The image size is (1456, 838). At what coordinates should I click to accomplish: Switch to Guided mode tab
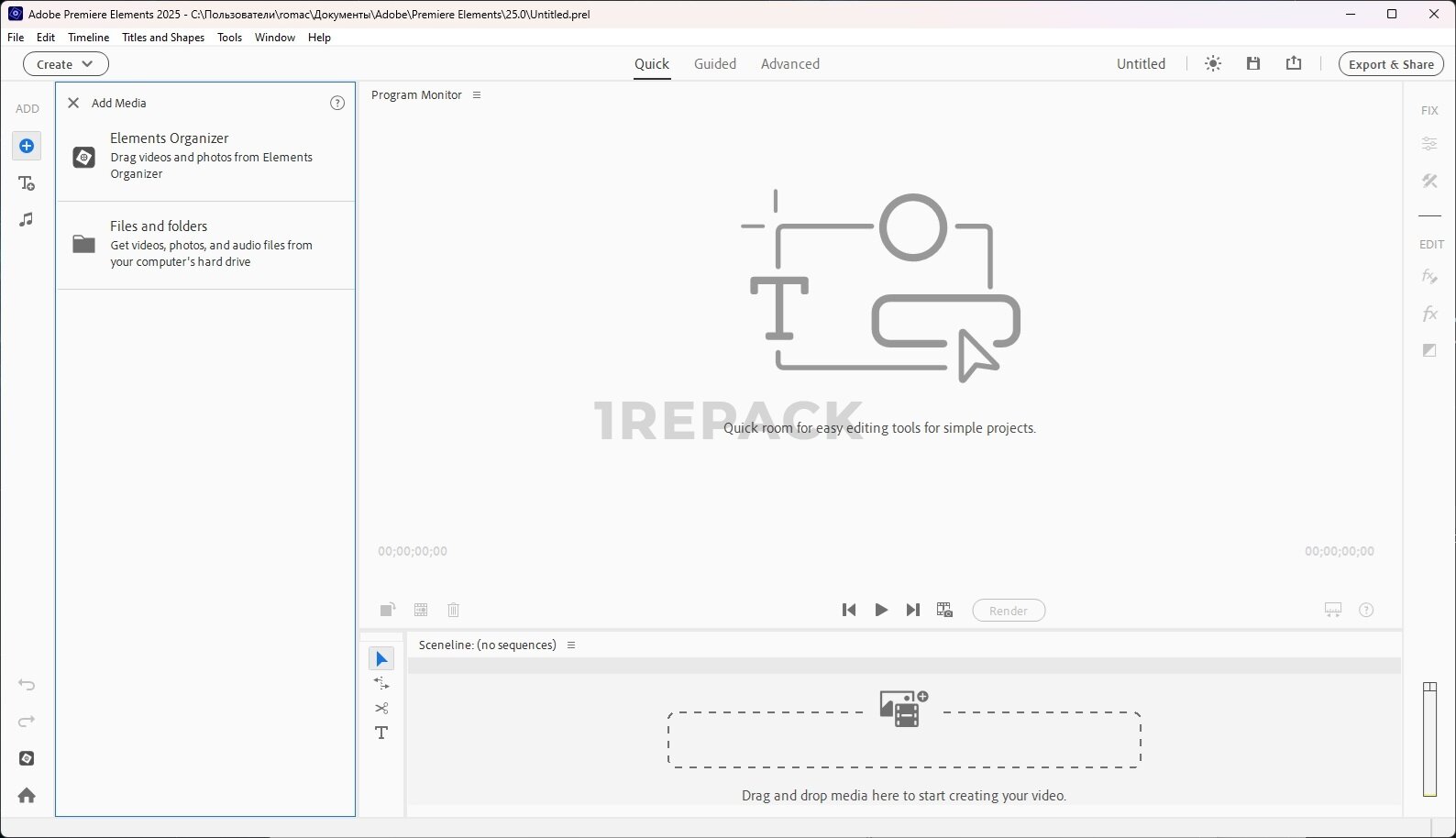pos(715,64)
